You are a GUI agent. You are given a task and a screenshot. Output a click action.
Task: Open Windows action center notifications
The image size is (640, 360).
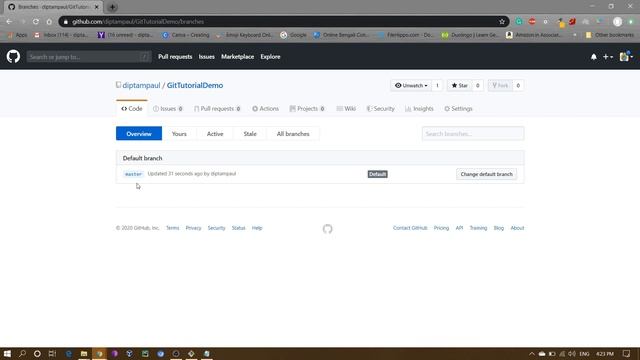click(627, 353)
